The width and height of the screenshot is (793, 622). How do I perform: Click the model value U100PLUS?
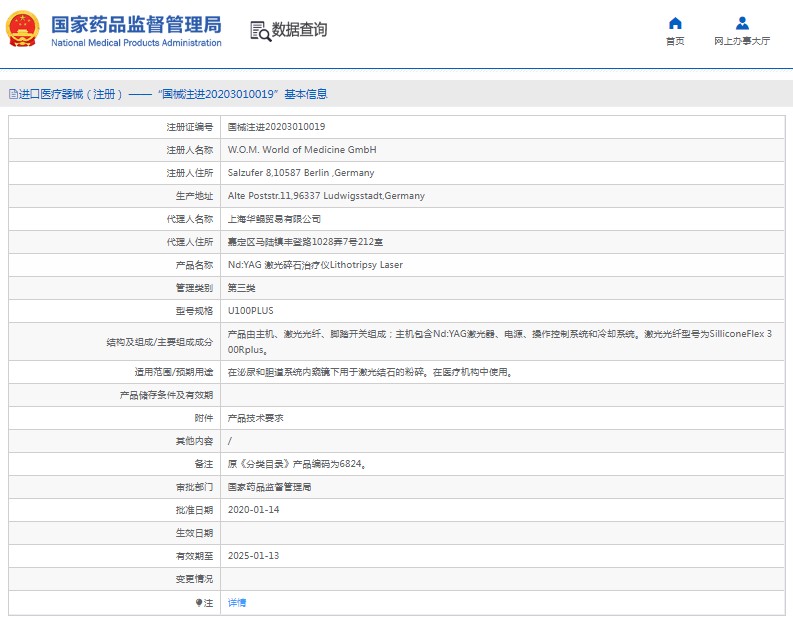coord(250,311)
